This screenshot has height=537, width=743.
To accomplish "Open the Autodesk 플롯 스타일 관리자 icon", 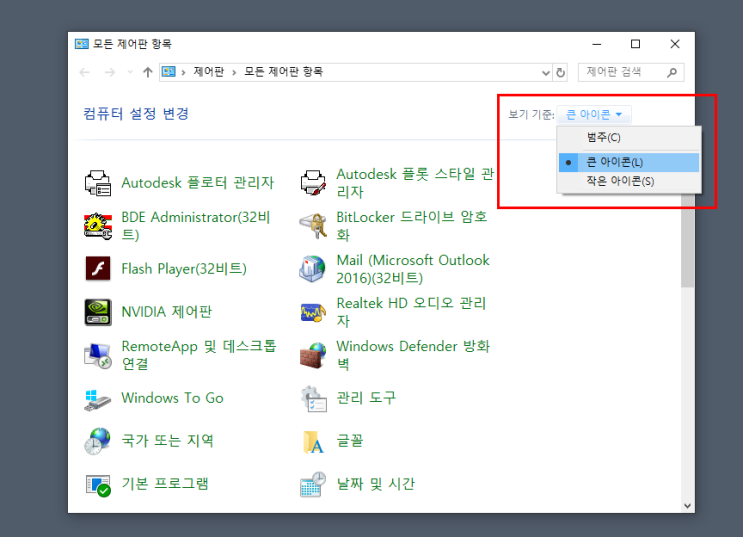I will 313,183.
